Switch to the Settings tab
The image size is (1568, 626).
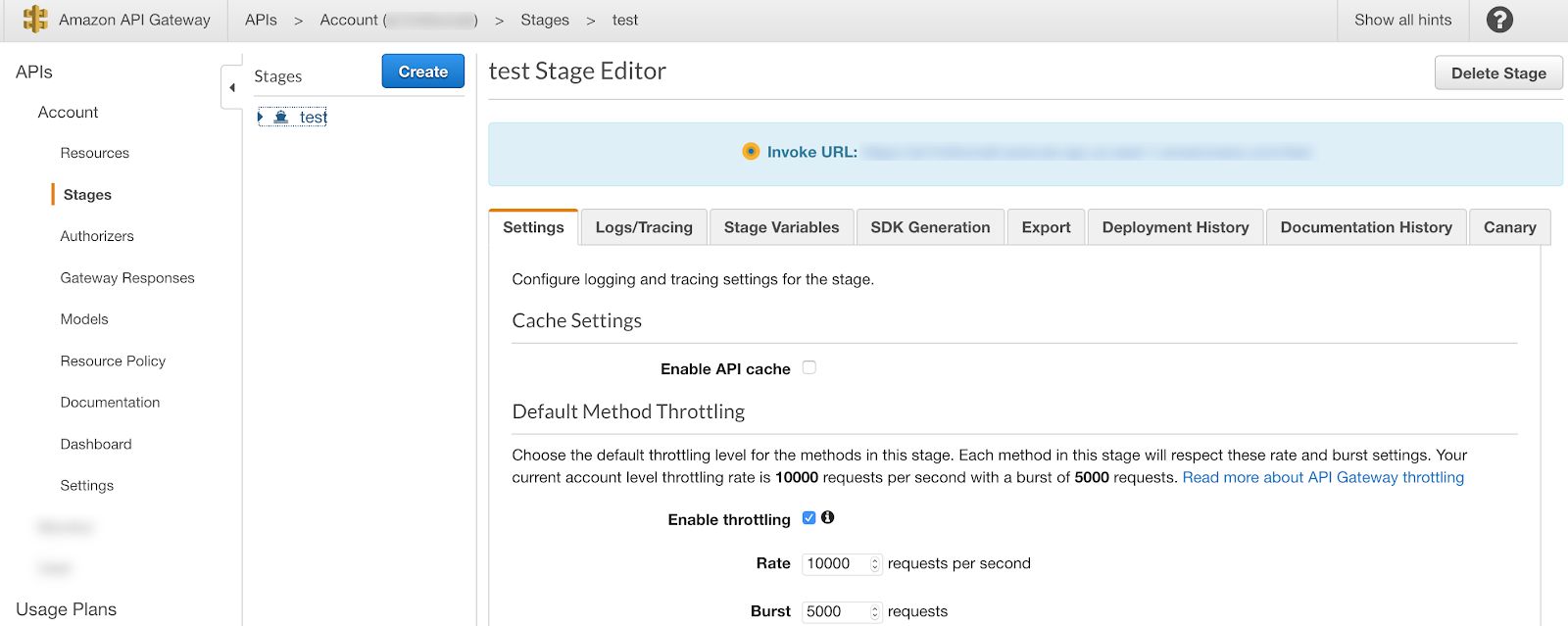click(x=533, y=227)
